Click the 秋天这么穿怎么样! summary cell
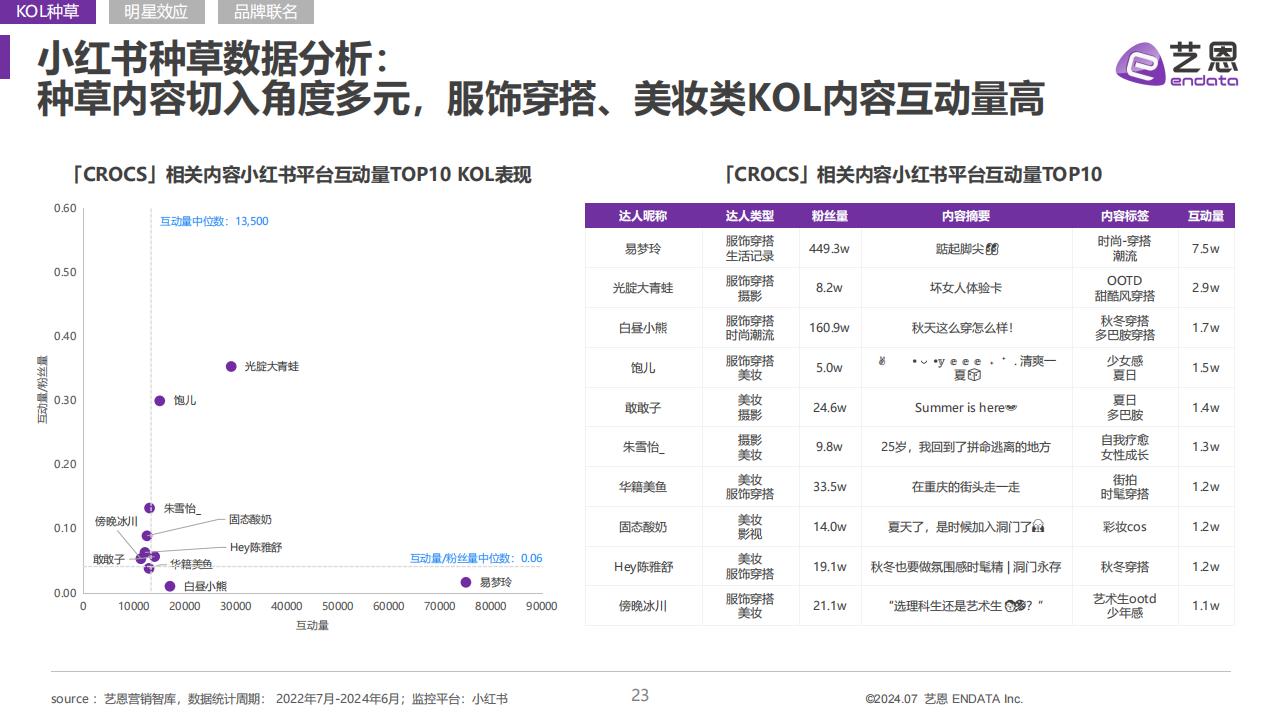This screenshot has width=1280, height=720. tap(966, 327)
